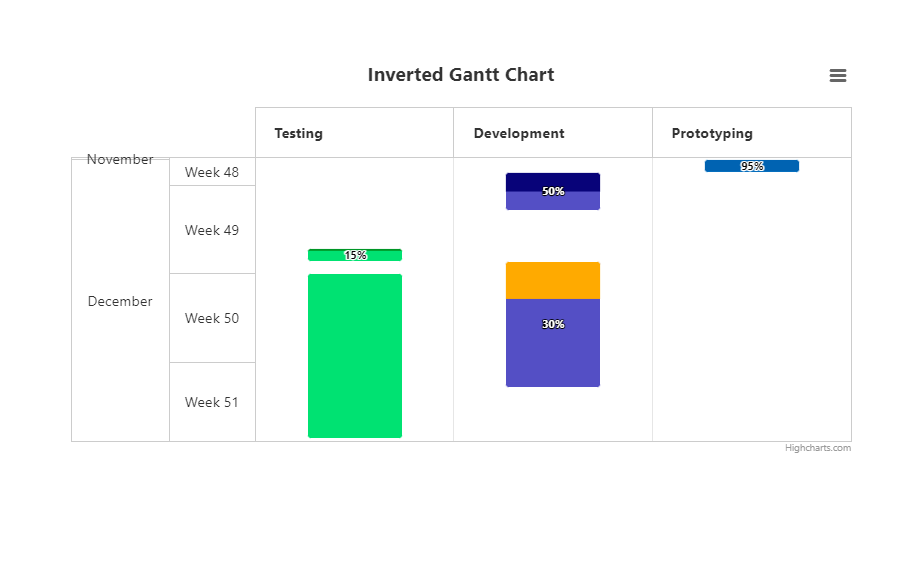This screenshot has width=923, height=572.
Task: Click the Highcharts.com credits link
Action: 817,448
